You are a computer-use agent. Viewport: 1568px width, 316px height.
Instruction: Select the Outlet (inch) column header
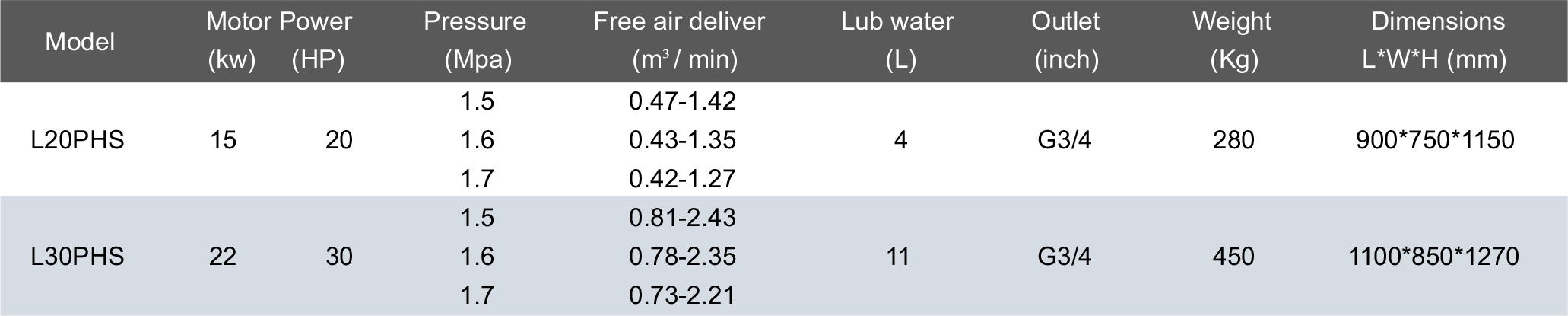point(1065,40)
